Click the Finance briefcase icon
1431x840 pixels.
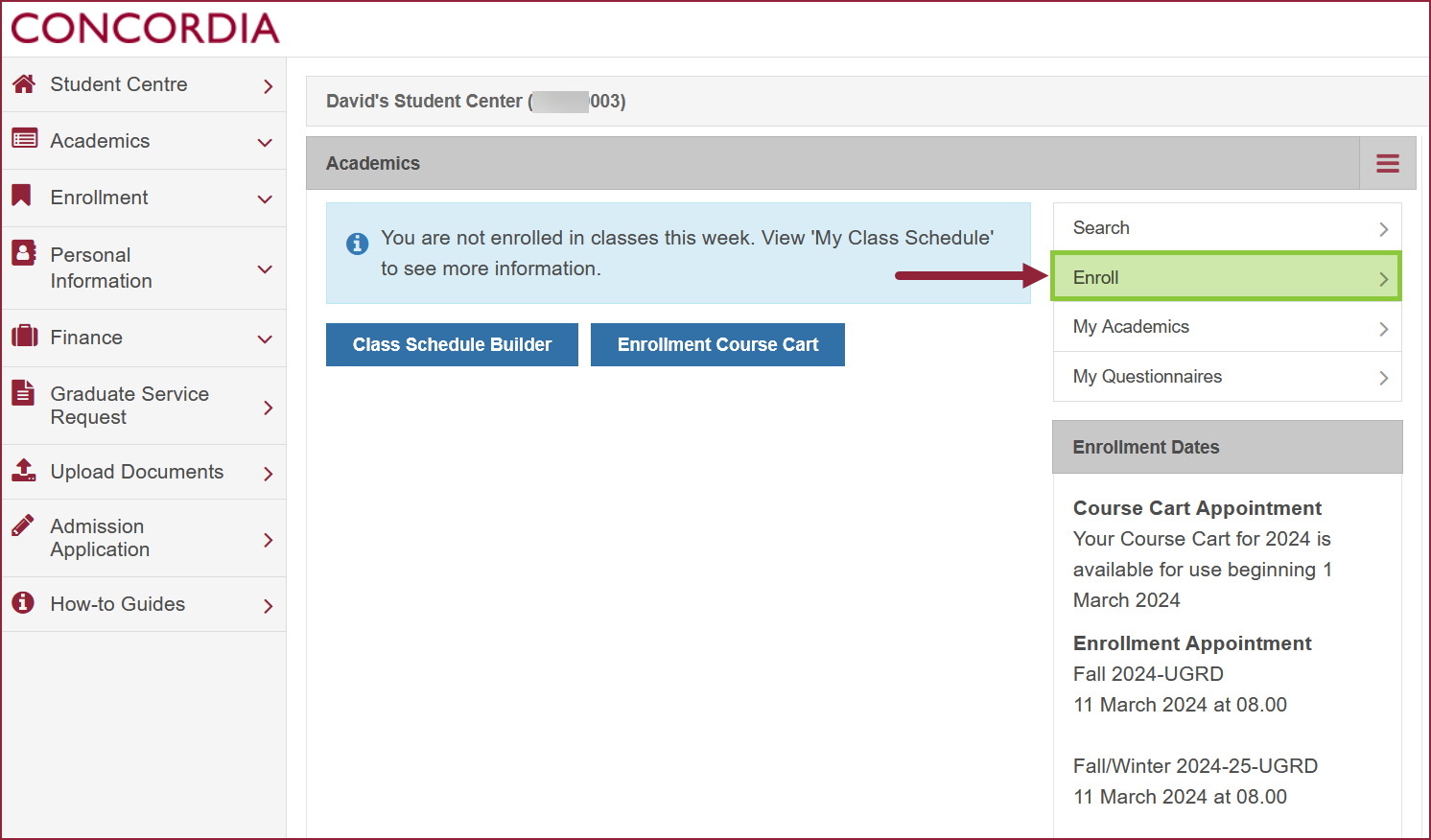[24, 337]
